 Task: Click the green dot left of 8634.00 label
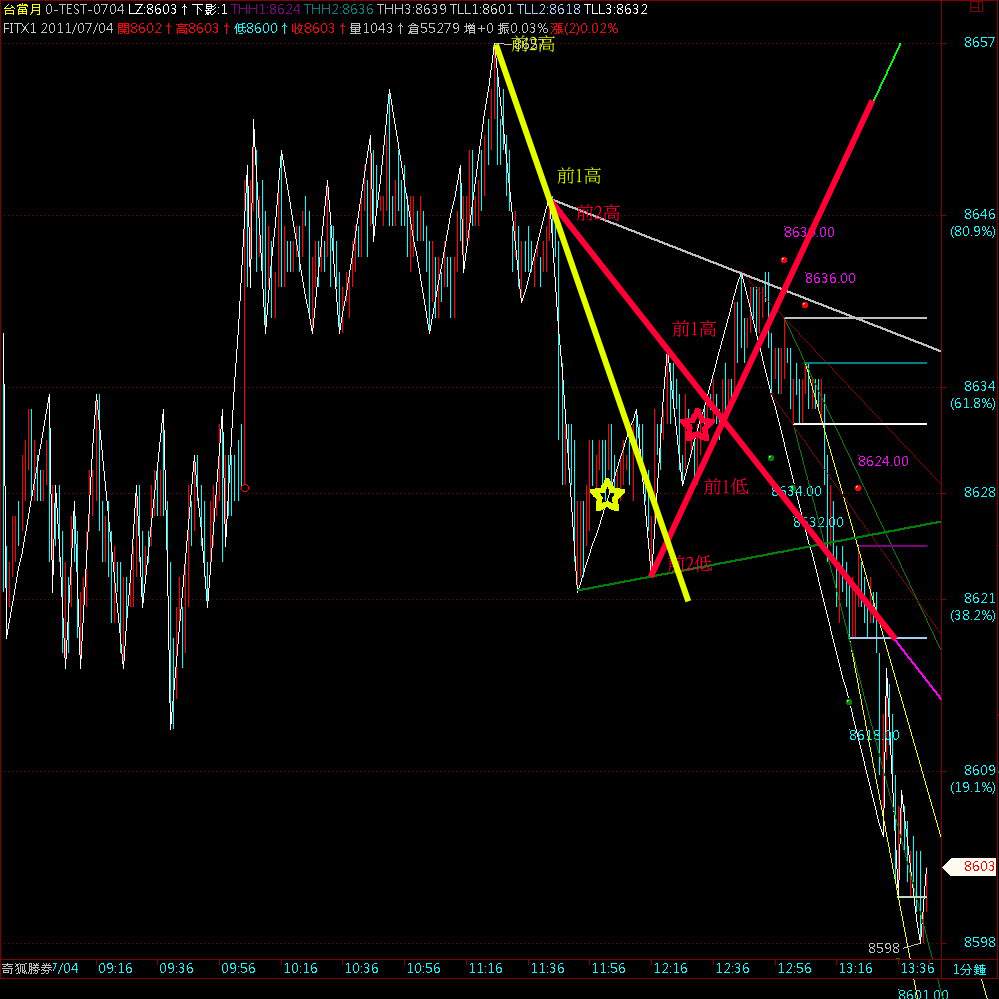[x=771, y=458]
